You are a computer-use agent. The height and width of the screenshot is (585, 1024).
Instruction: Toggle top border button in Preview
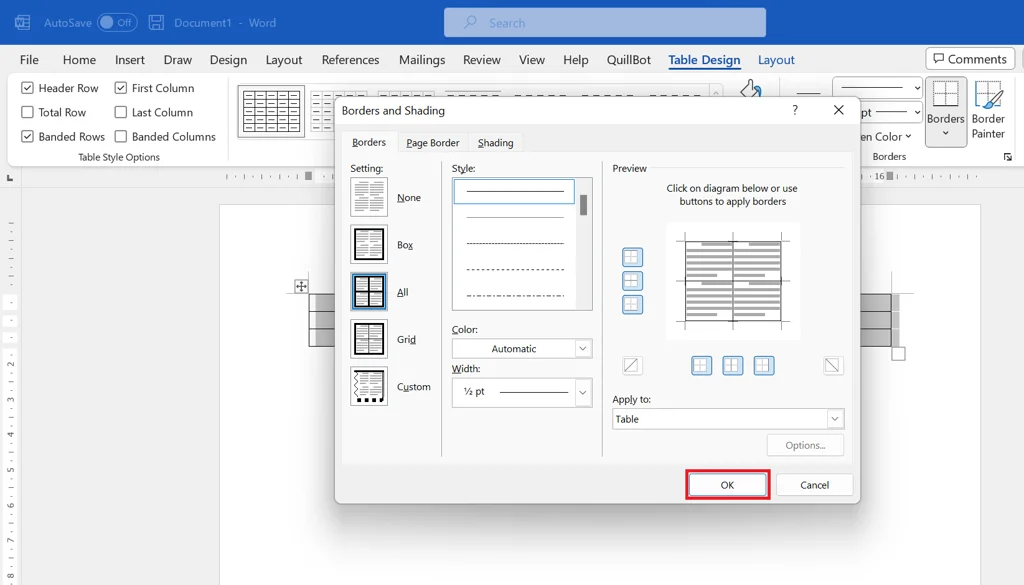tap(632, 257)
